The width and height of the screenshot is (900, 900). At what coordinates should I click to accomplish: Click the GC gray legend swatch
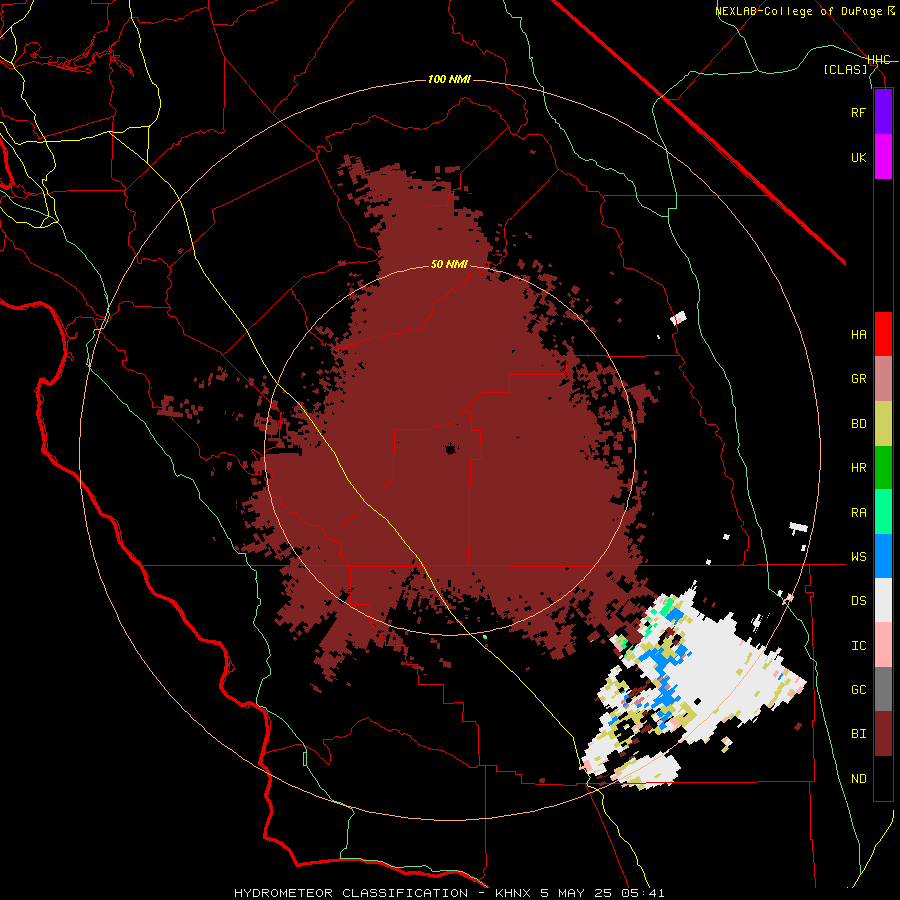tap(883, 689)
